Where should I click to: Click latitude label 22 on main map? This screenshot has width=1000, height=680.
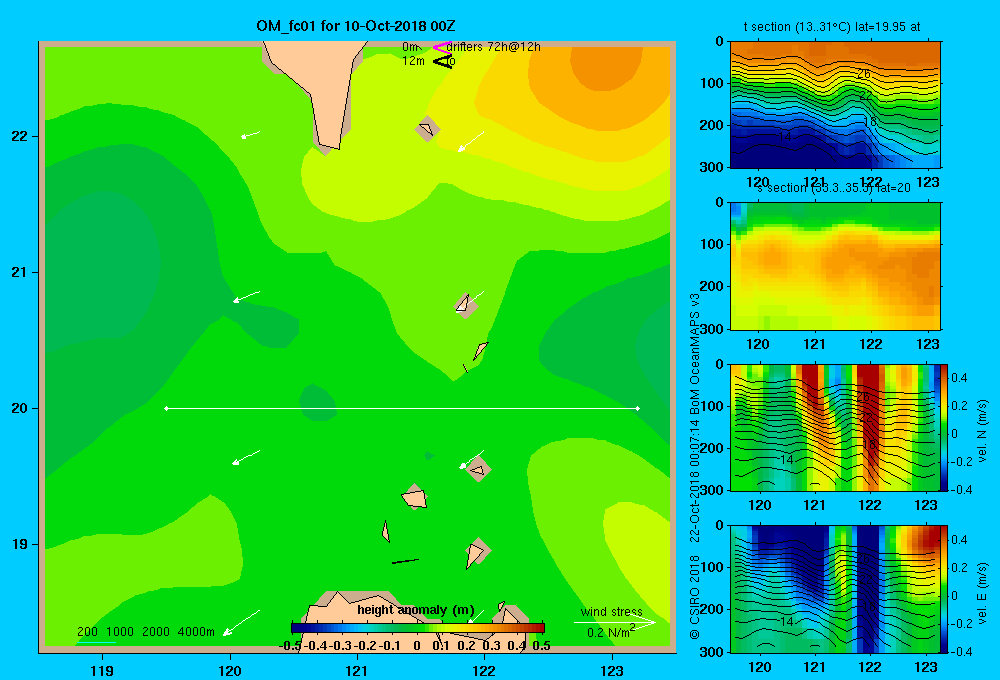pos(20,136)
